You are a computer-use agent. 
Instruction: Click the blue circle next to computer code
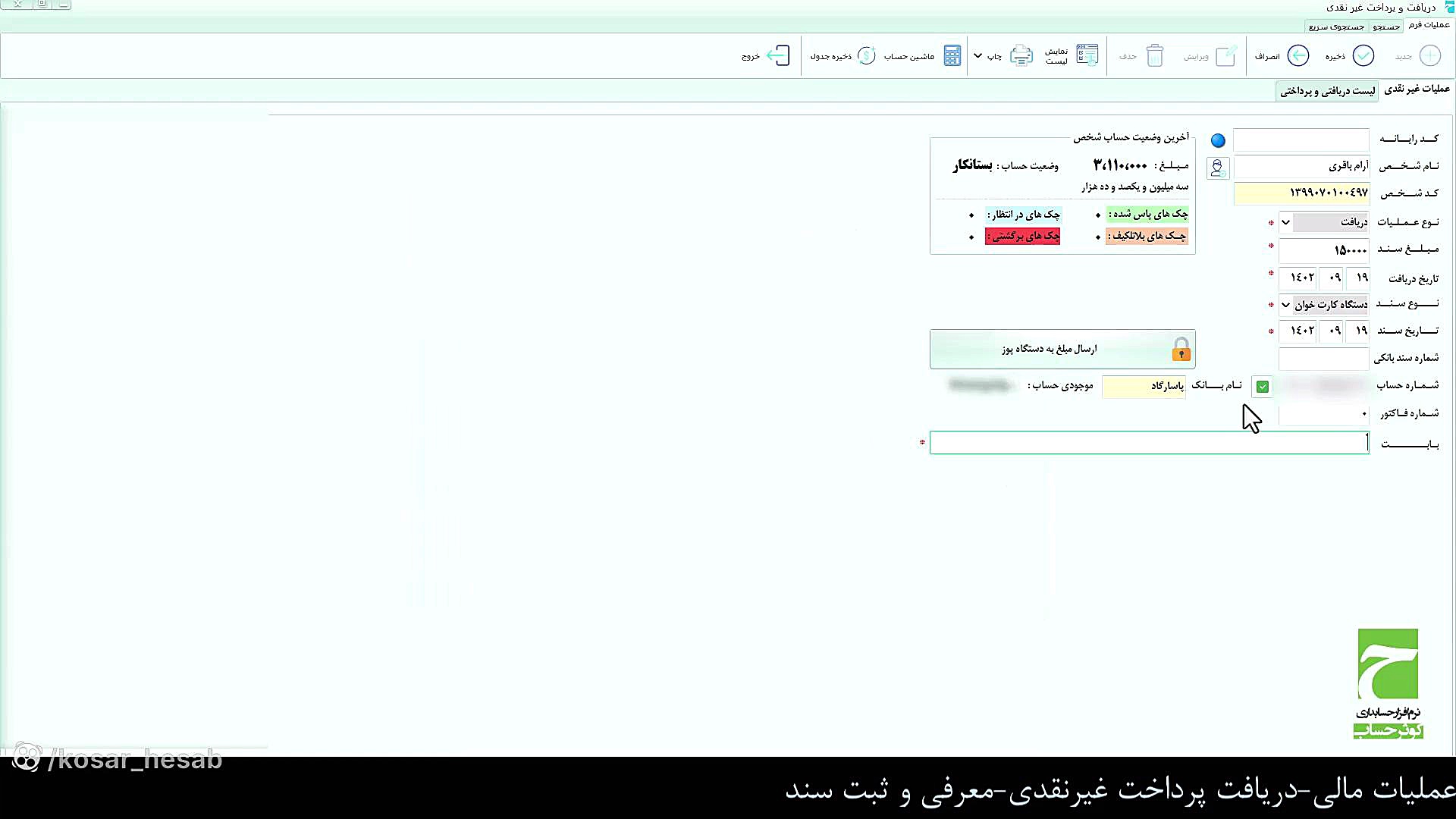click(1218, 140)
